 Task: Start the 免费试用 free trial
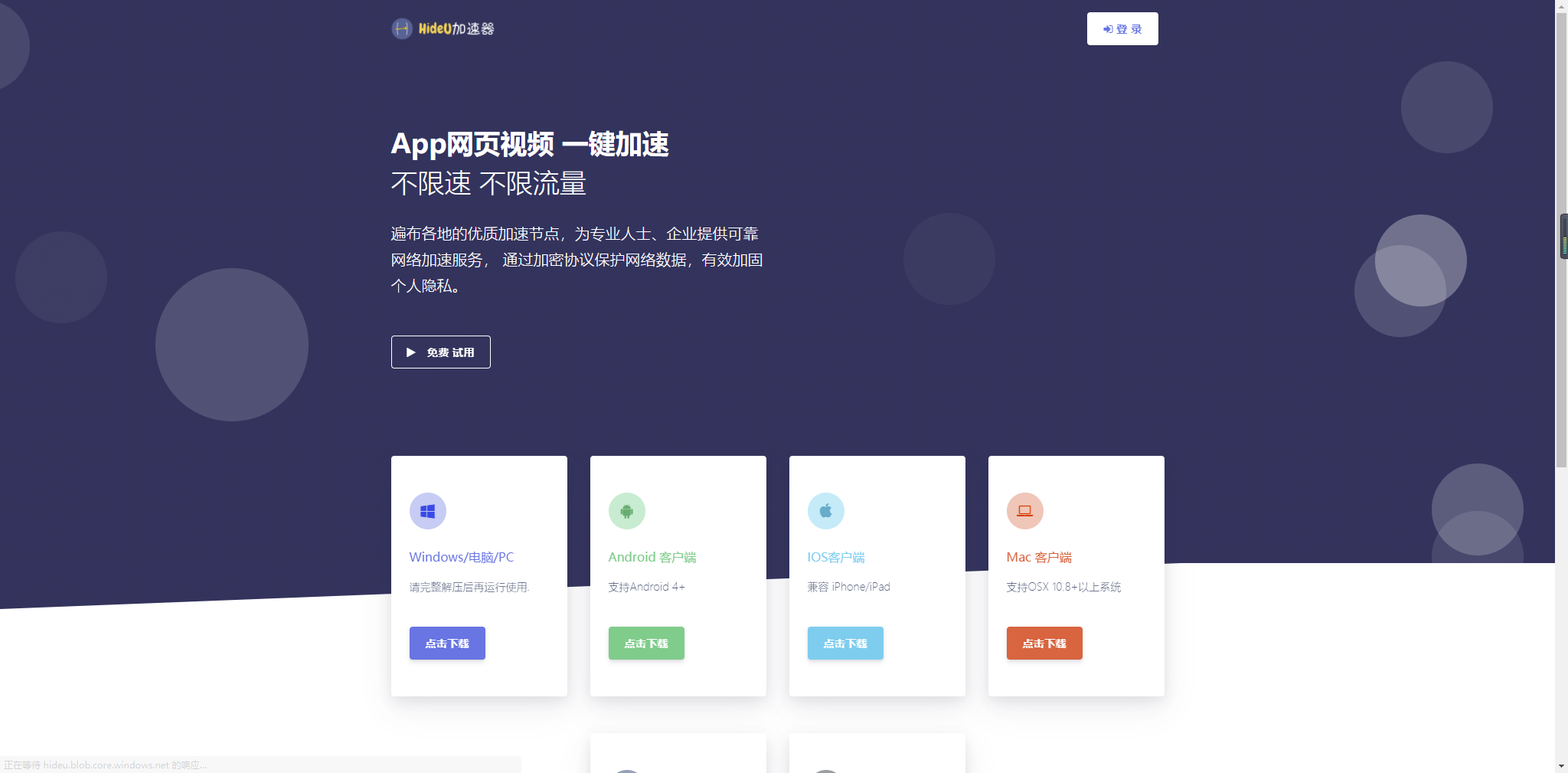coord(441,352)
